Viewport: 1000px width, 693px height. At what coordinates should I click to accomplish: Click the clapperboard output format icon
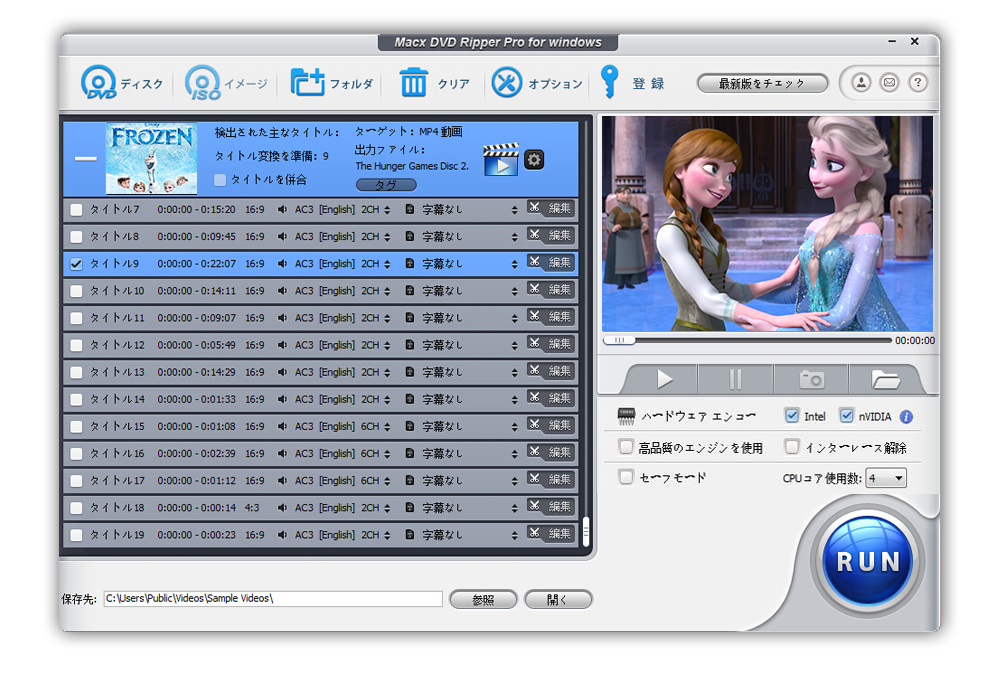point(501,159)
